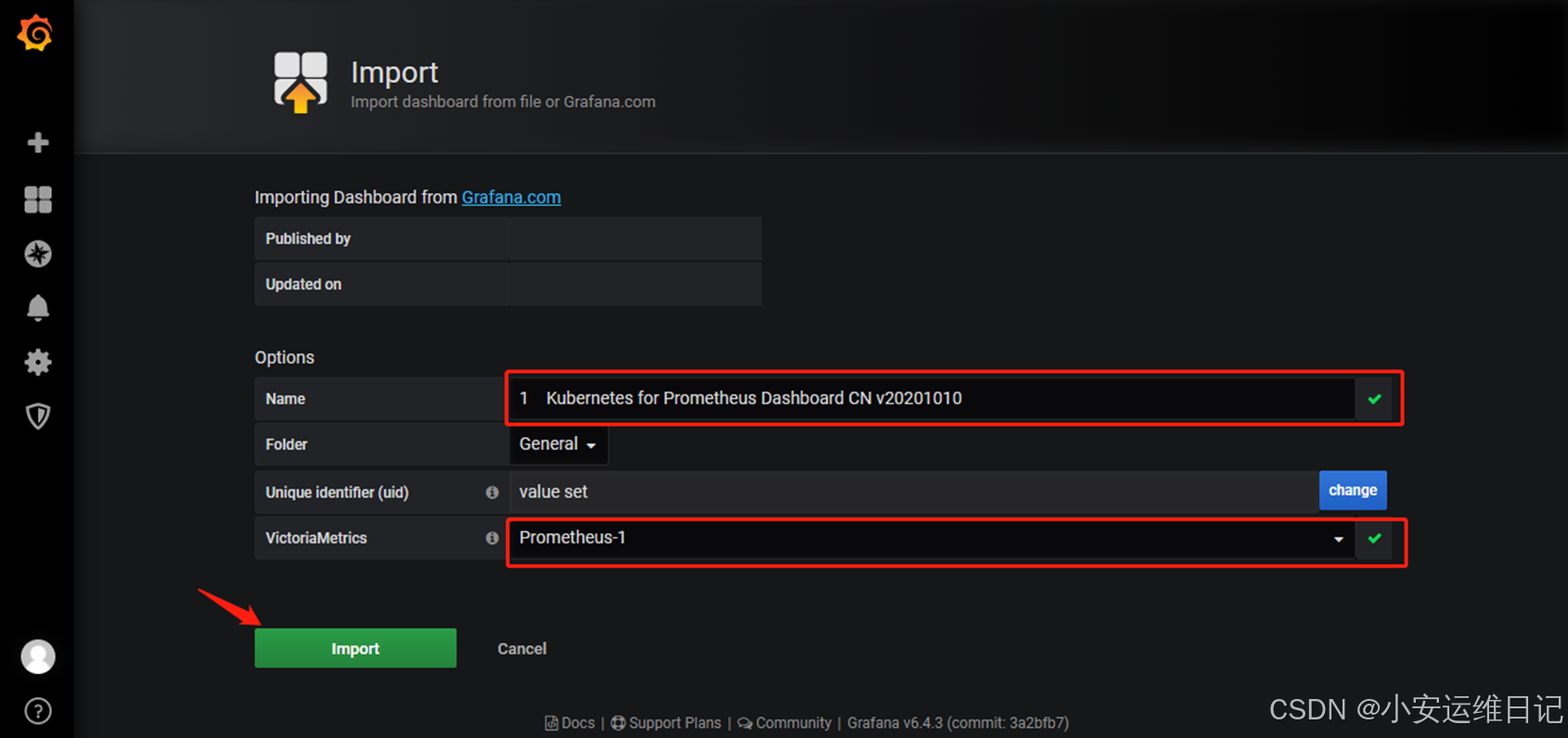Click the green checkmark next to Prometheus-1
1568x738 pixels.
1374,538
